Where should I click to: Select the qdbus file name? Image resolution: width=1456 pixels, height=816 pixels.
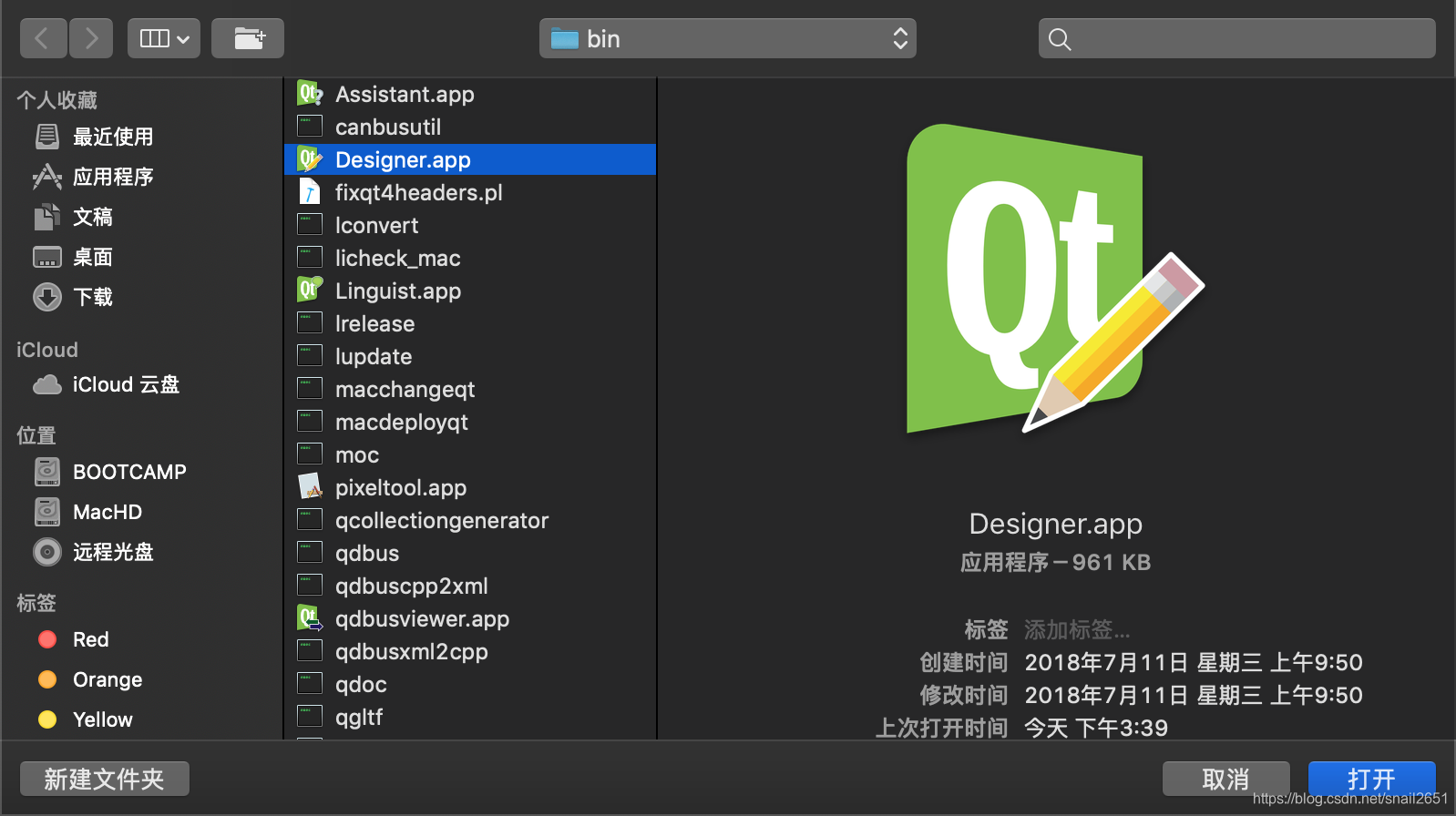367,553
